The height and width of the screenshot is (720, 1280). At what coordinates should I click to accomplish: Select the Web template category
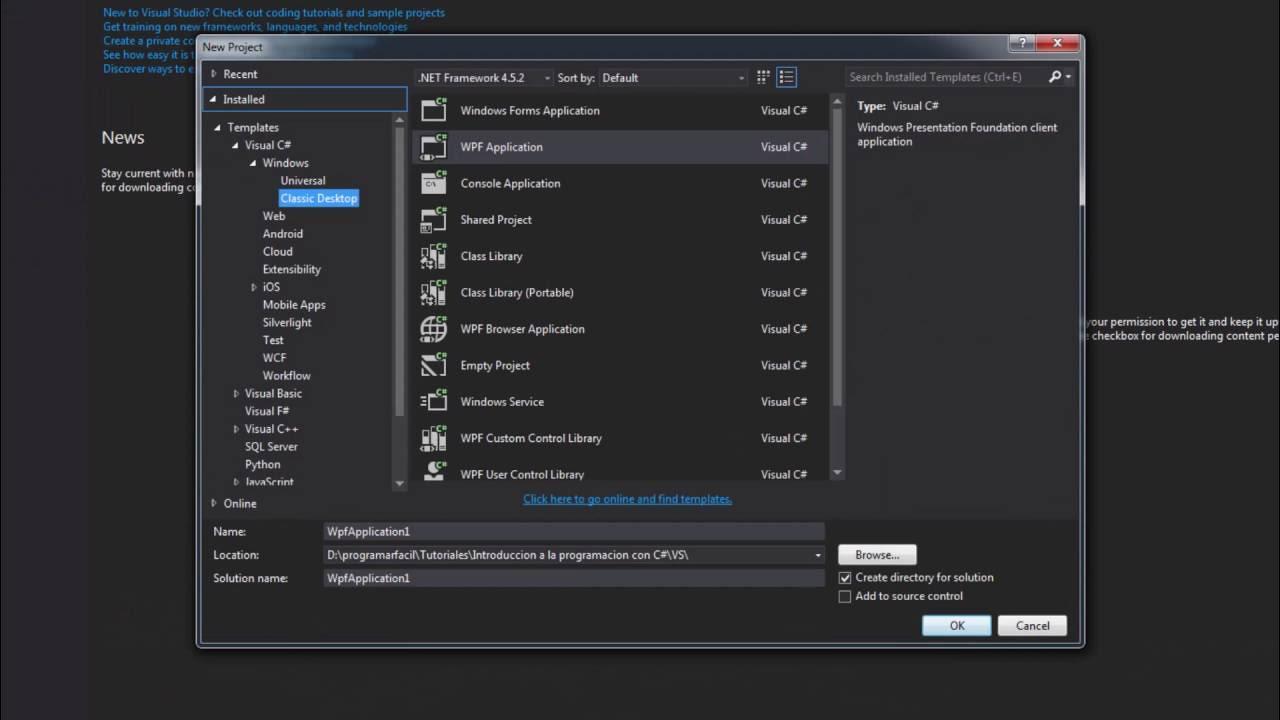274,216
